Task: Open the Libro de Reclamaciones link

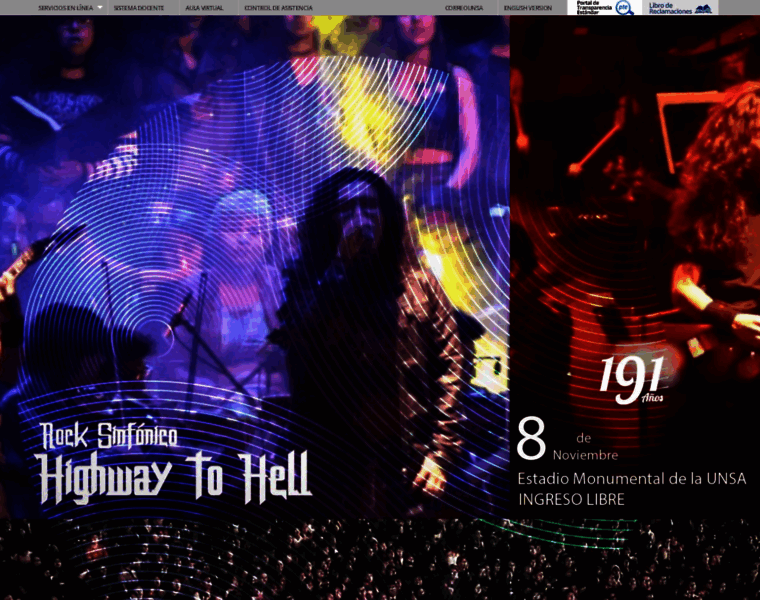Action: 680,7
